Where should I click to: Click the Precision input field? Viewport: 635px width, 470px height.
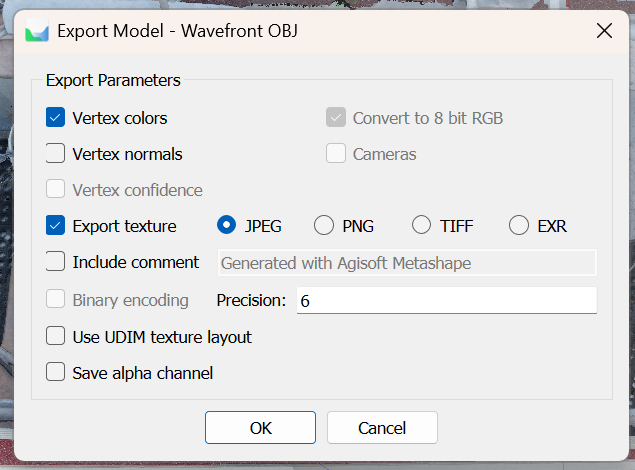point(446,300)
